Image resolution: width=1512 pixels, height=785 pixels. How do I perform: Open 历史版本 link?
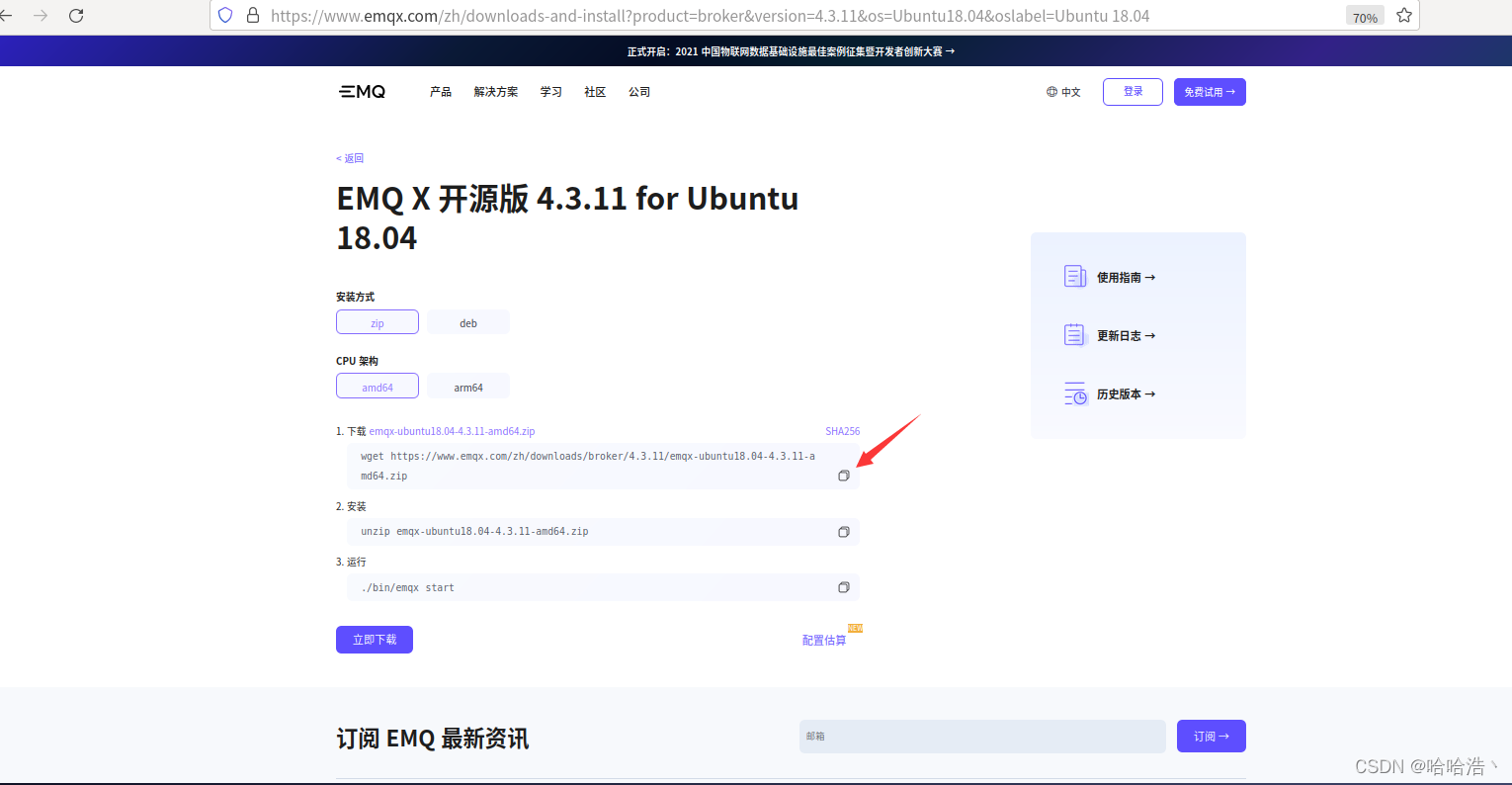[1126, 394]
